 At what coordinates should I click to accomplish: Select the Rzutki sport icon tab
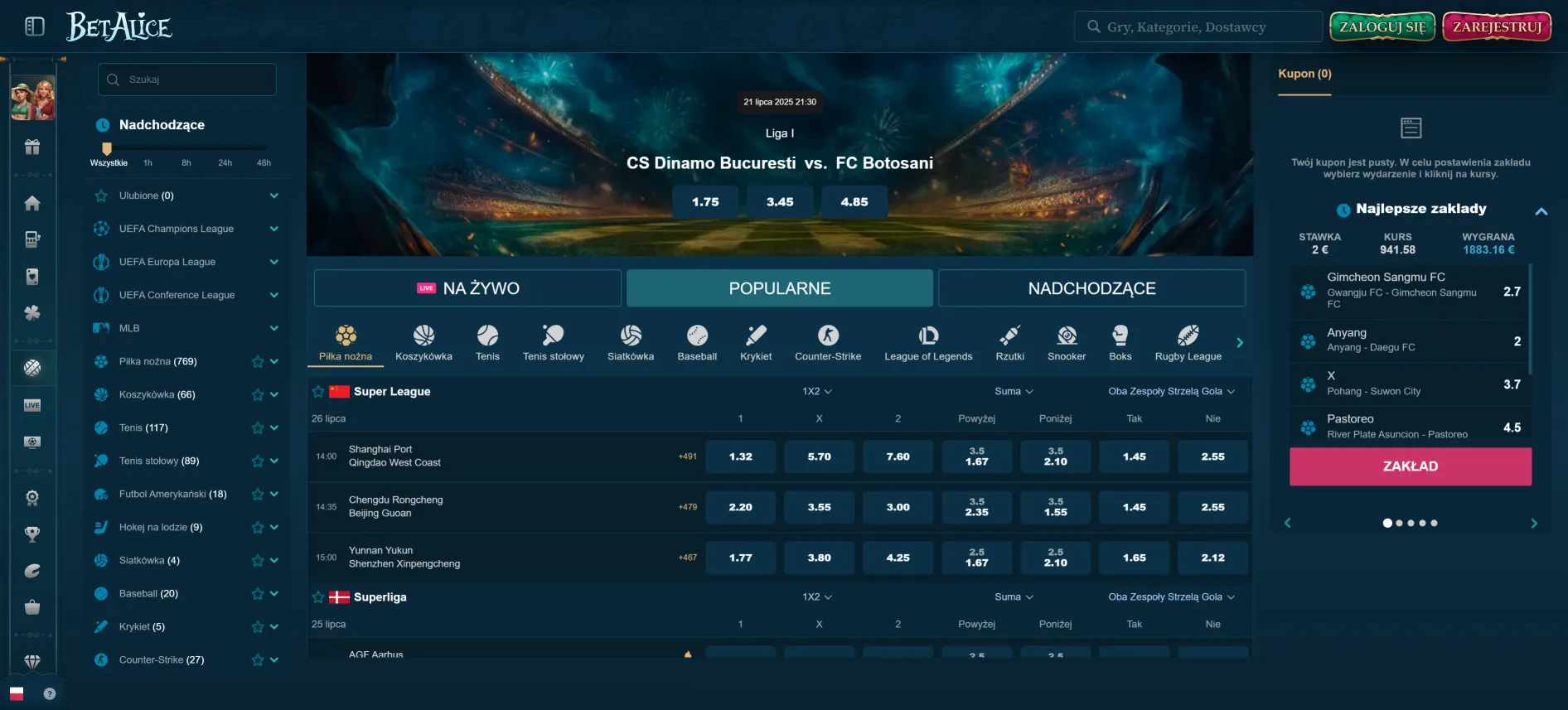(x=1009, y=343)
